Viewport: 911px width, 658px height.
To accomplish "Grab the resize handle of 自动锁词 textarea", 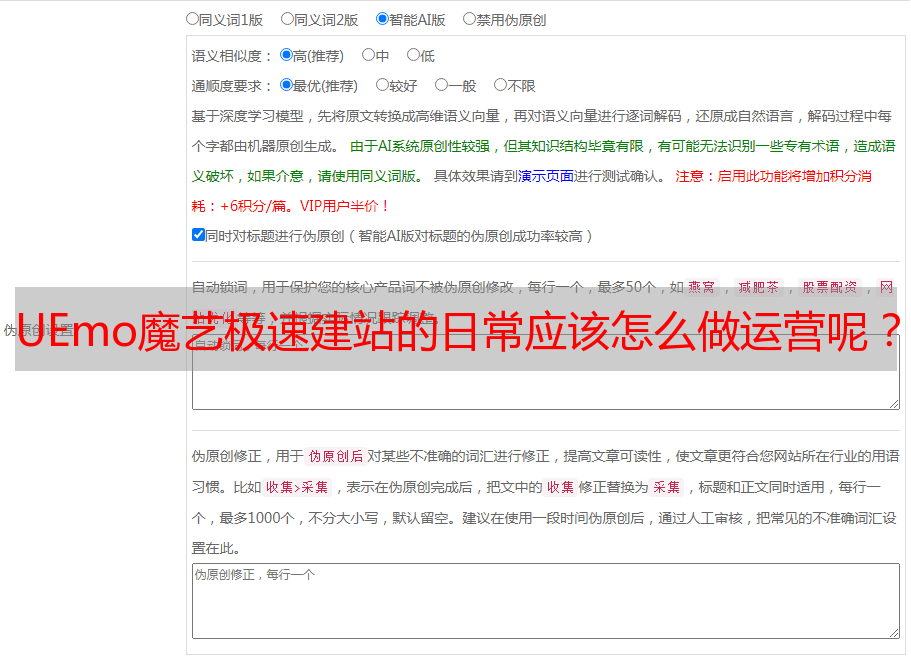I will coord(894,404).
